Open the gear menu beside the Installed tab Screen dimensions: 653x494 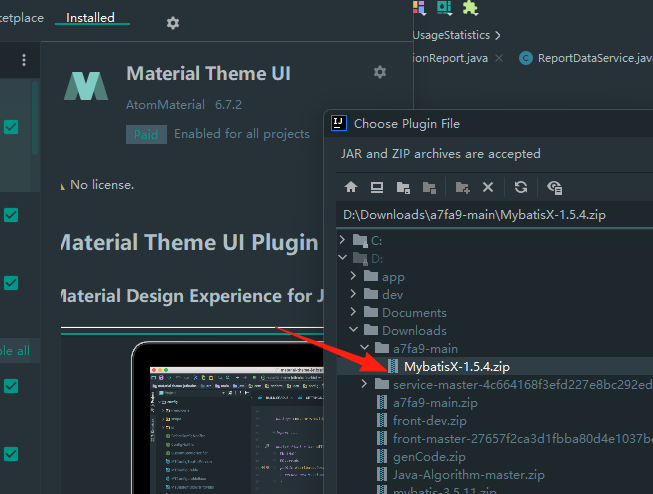[x=173, y=23]
